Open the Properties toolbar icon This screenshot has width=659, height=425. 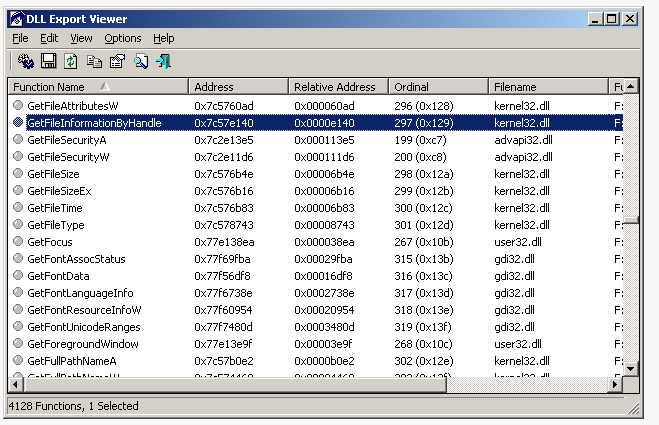coord(117,61)
